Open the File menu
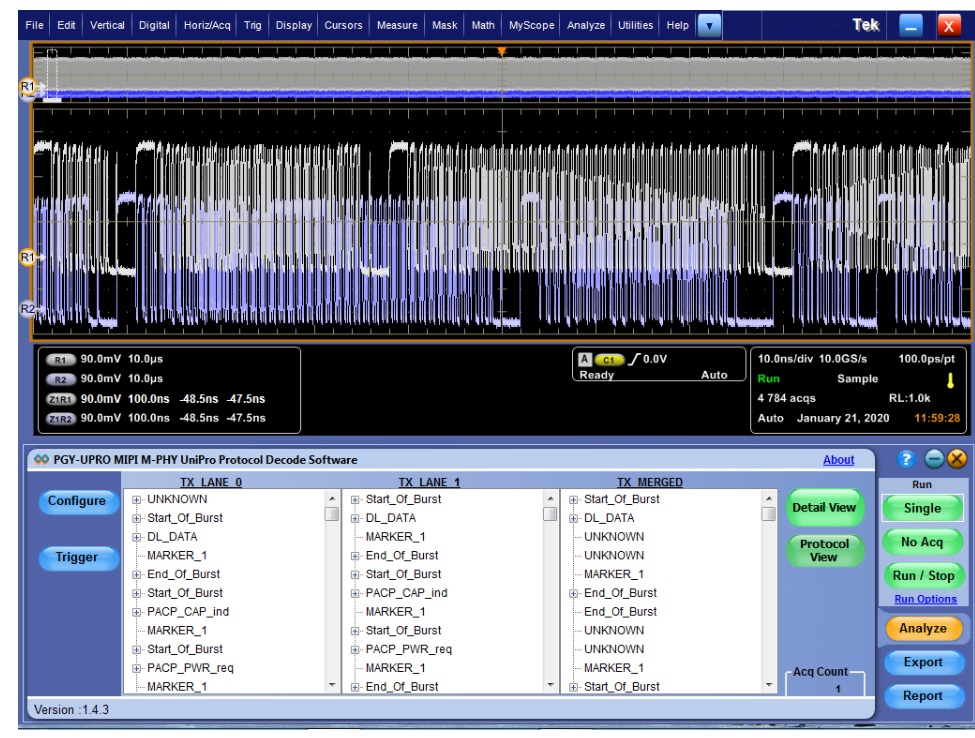This screenshot has width=975, height=738. click(x=34, y=25)
